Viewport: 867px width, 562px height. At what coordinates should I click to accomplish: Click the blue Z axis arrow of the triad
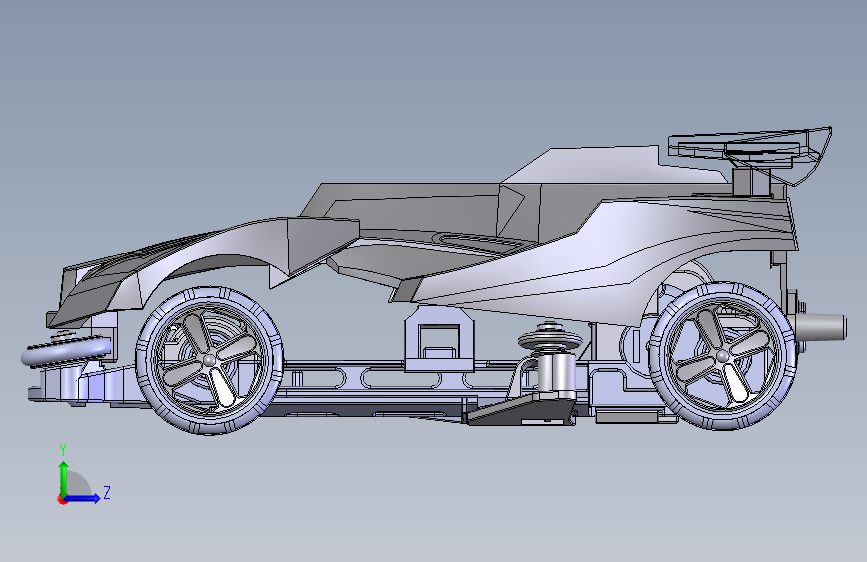pyautogui.click(x=83, y=498)
